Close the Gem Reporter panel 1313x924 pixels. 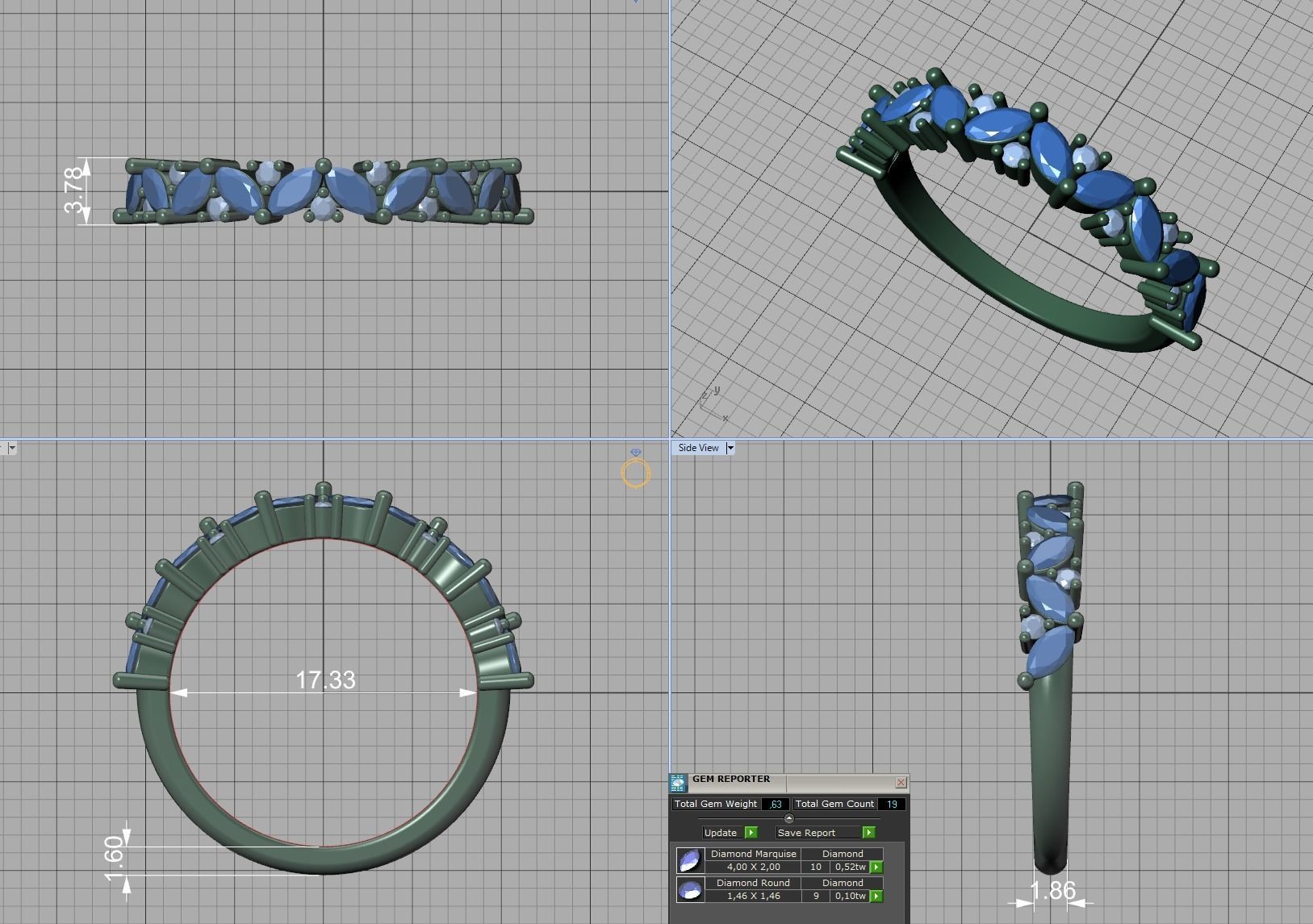point(901,782)
